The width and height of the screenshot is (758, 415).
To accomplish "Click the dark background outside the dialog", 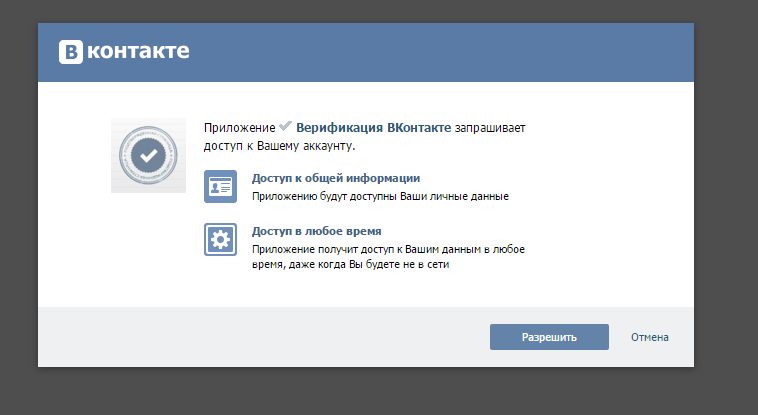I will [725, 200].
